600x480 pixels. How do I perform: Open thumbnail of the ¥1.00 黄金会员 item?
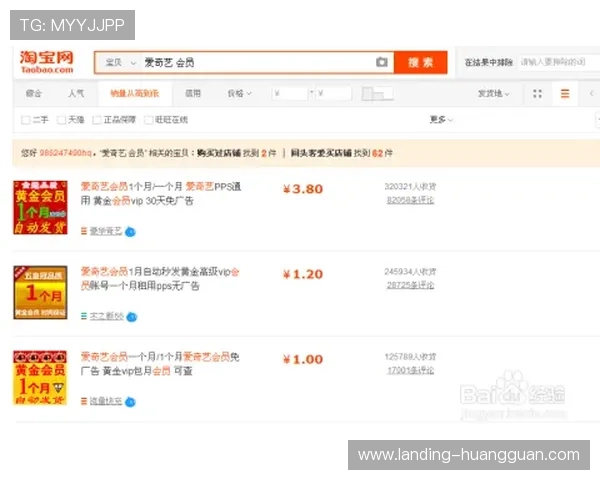pos(40,377)
